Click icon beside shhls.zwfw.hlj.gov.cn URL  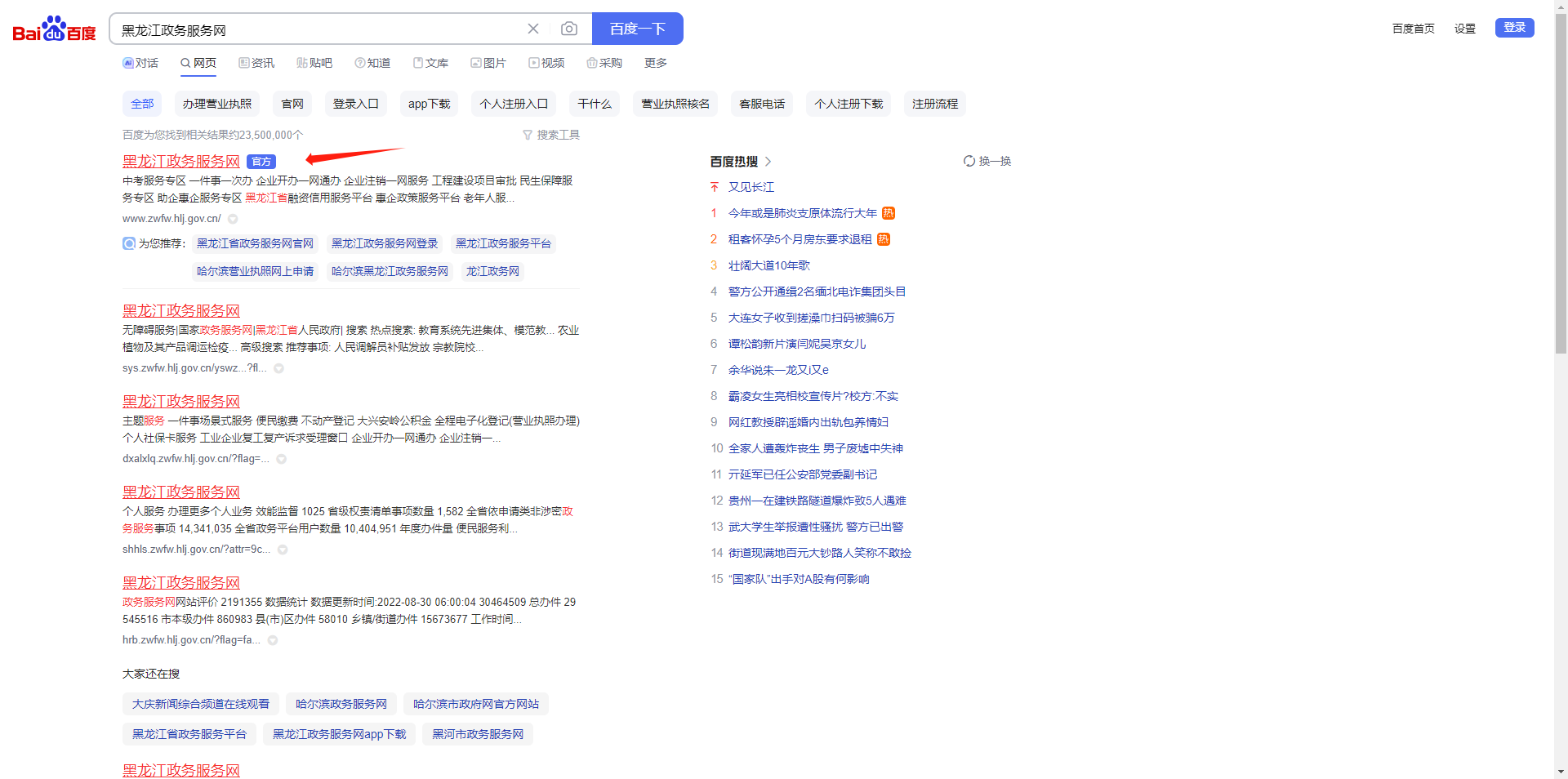283,550
